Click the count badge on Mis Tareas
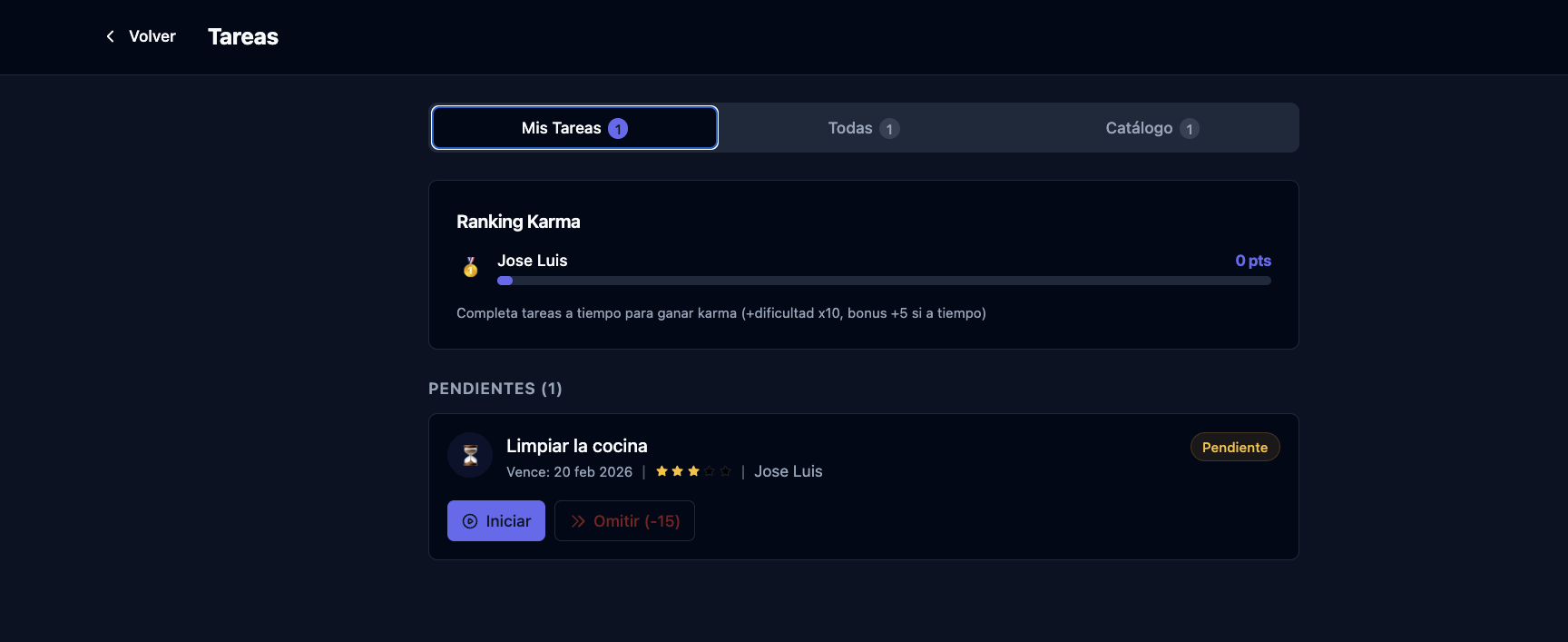Screen dimensions: 1568x642 [x=618, y=129]
